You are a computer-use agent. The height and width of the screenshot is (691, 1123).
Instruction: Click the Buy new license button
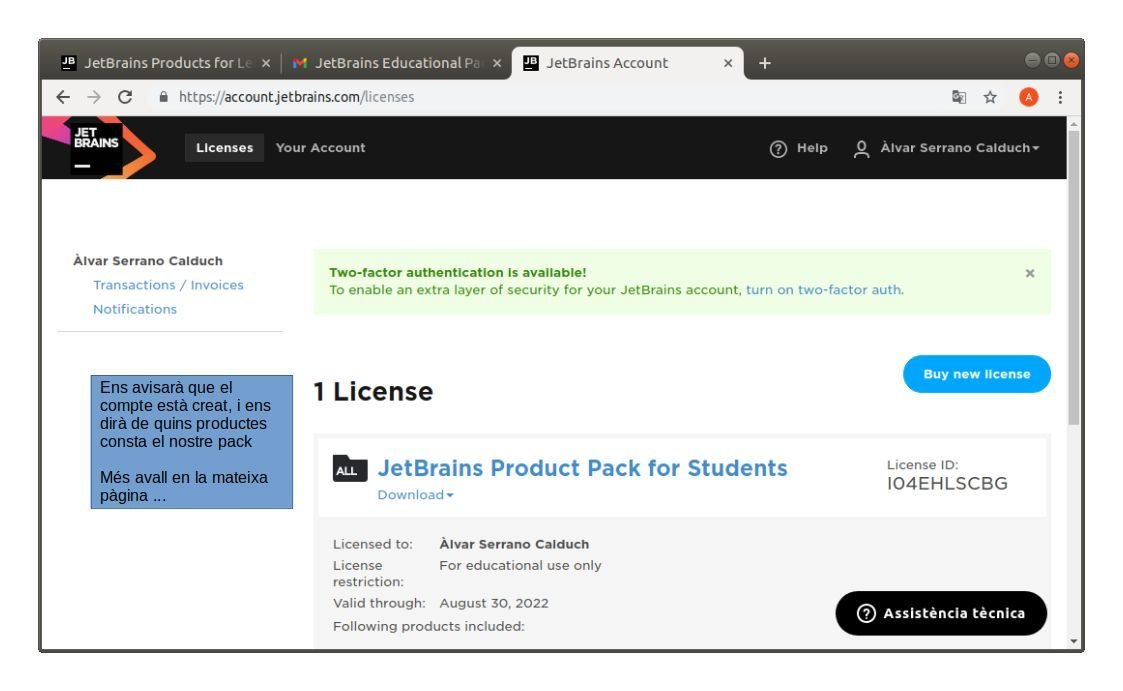[977, 374]
